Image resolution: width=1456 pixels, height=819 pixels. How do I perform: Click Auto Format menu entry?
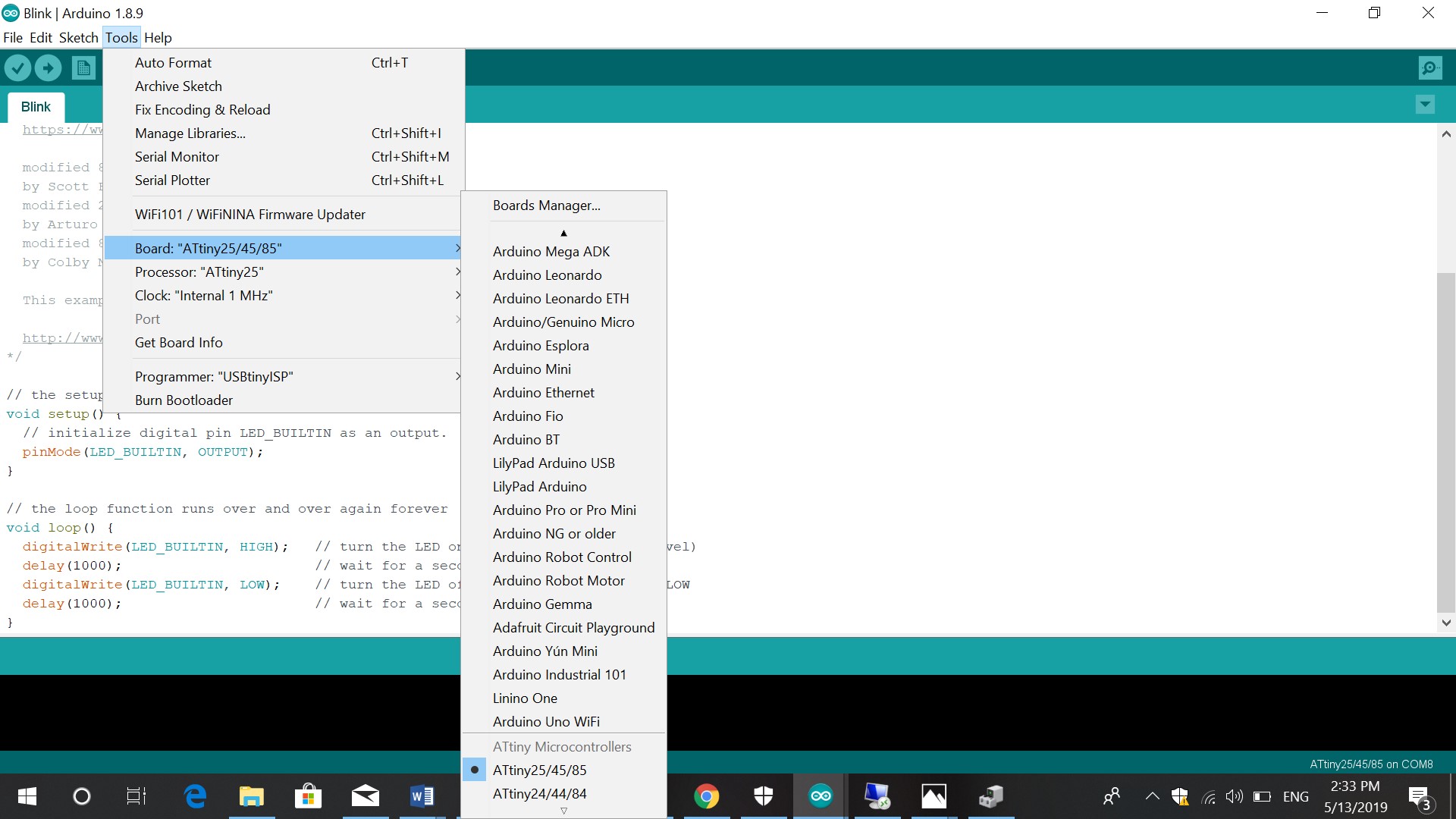tap(173, 63)
